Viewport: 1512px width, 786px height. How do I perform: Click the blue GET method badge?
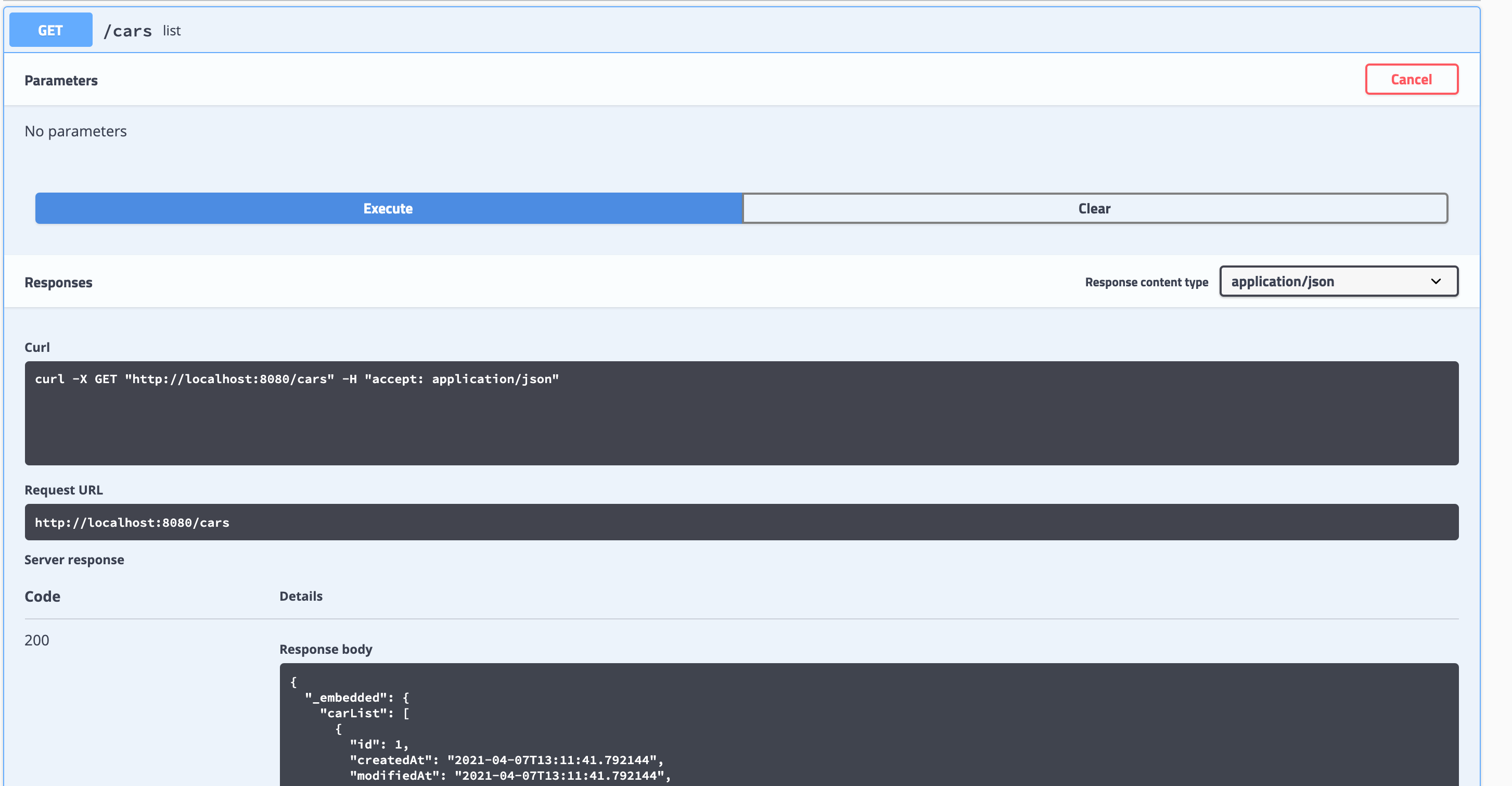(x=50, y=30)
